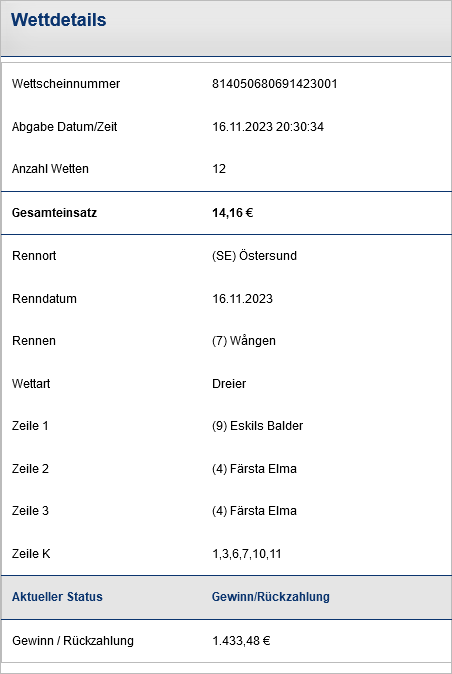Click the Wettart value Dreier

(229, 383)
